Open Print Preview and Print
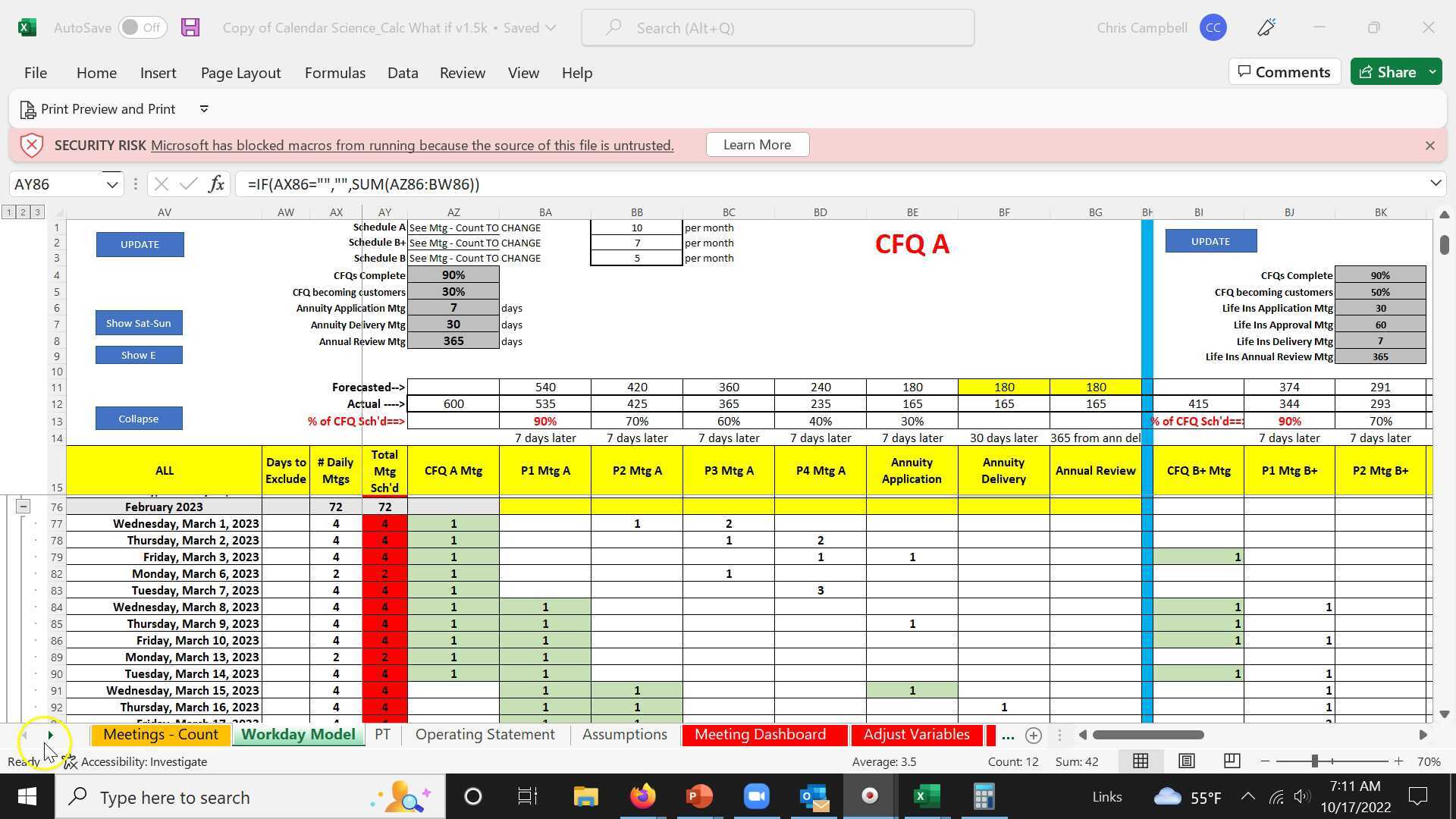 (x=98, y=109)
